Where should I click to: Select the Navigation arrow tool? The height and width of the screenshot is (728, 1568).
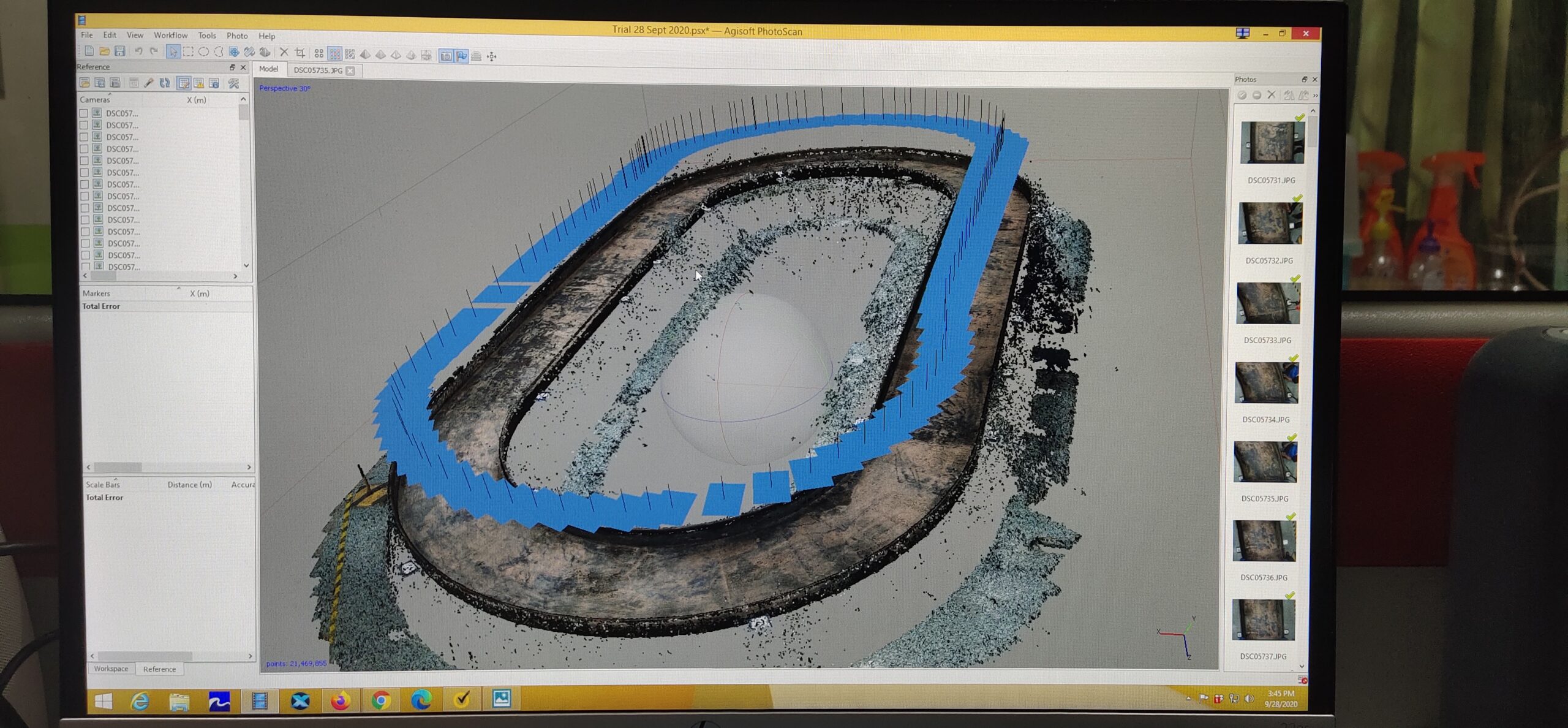point(173,52)
